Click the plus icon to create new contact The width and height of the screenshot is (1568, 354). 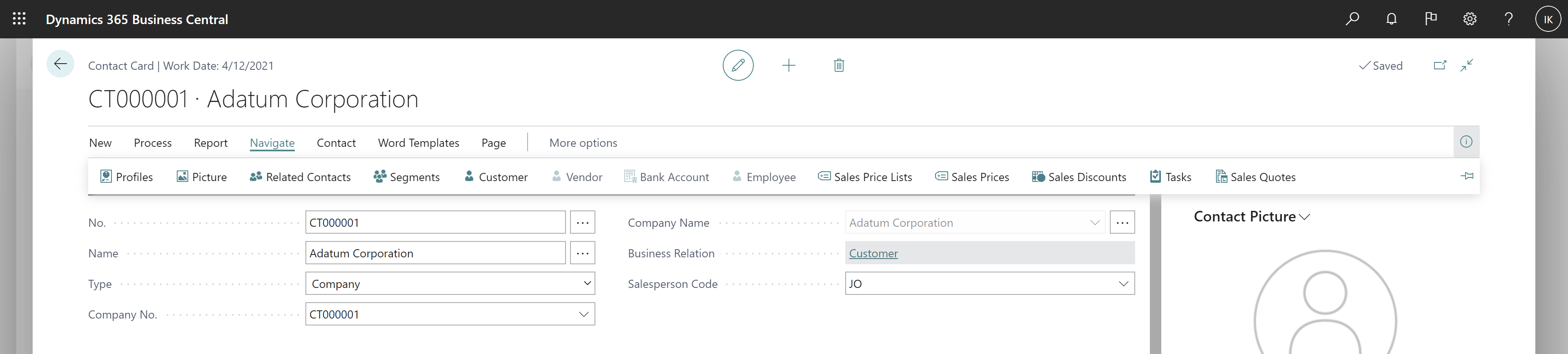788,65
